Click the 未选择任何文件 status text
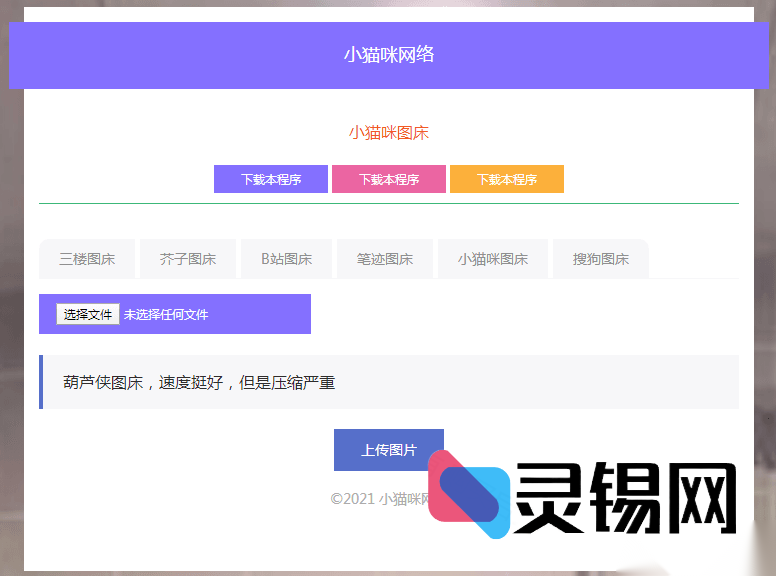Viewport: 776px width, 576px height. click(166, 315)
